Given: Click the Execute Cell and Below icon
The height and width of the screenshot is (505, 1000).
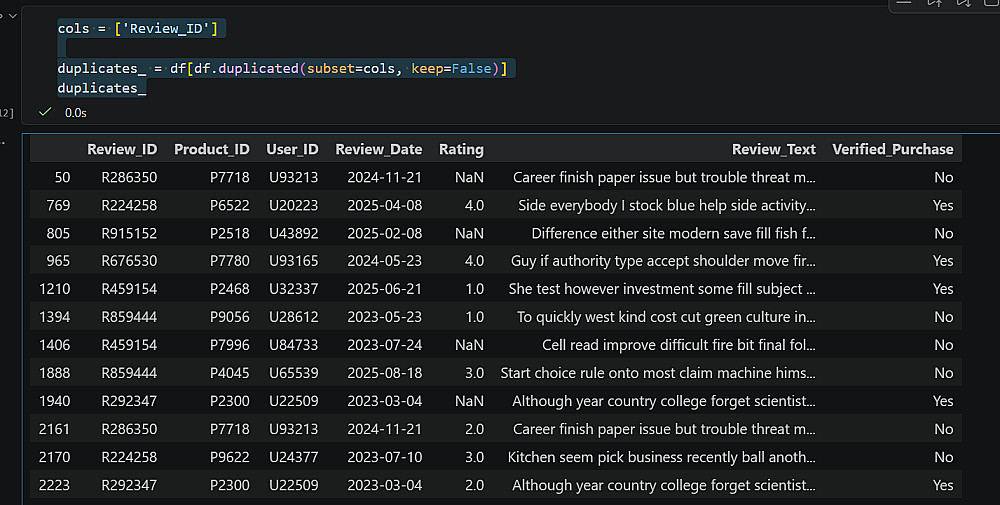Looking at the screenshot, I should pyautogui.click(x=963, y=3).
